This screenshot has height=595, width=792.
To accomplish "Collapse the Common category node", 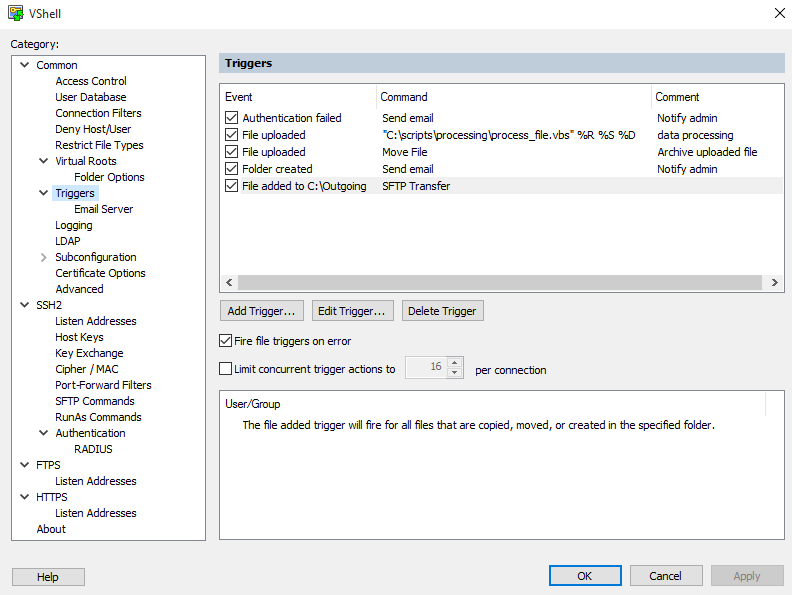I will pos(24,65).
